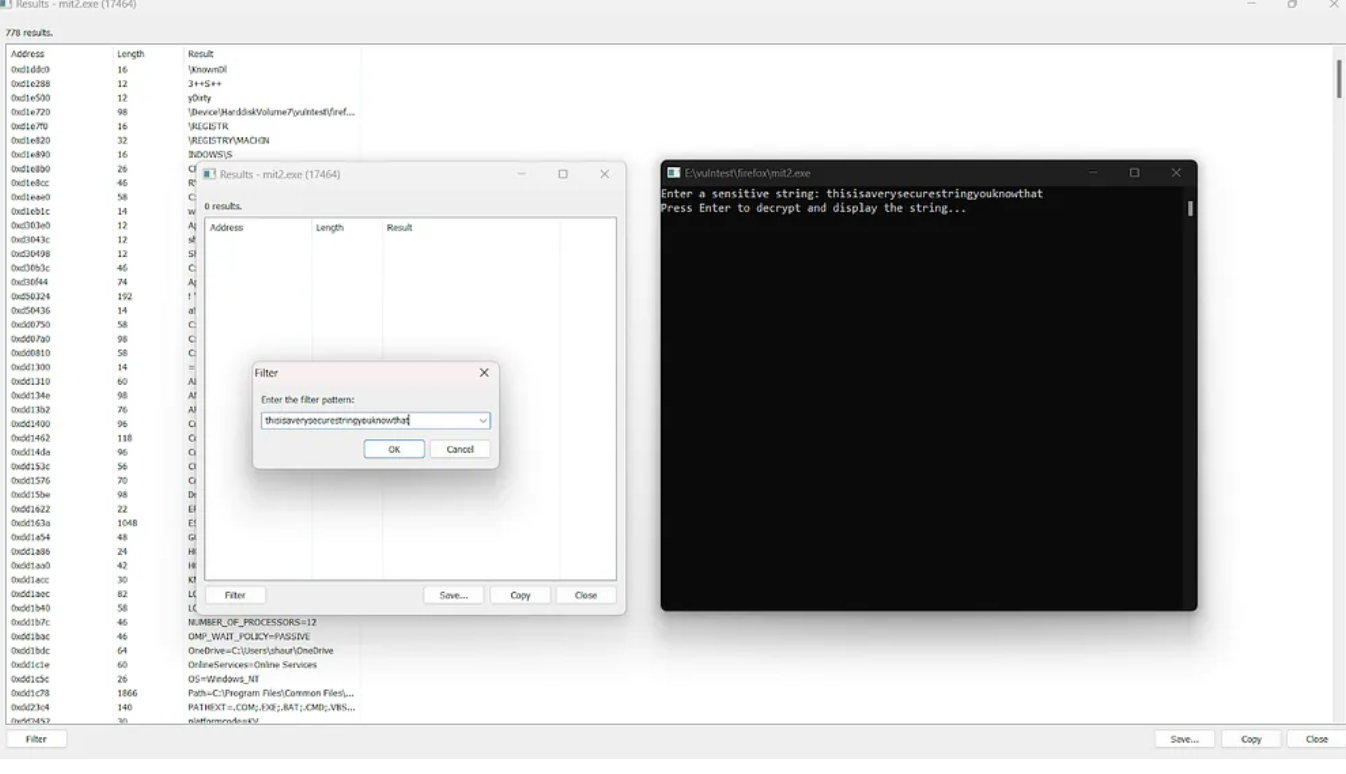Click into the filter pattern text field

click(369, 421)
